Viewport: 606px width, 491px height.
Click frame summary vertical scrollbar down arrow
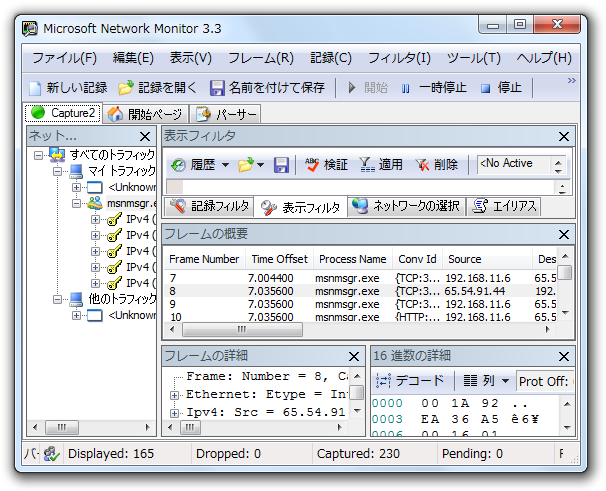[565, 312]
